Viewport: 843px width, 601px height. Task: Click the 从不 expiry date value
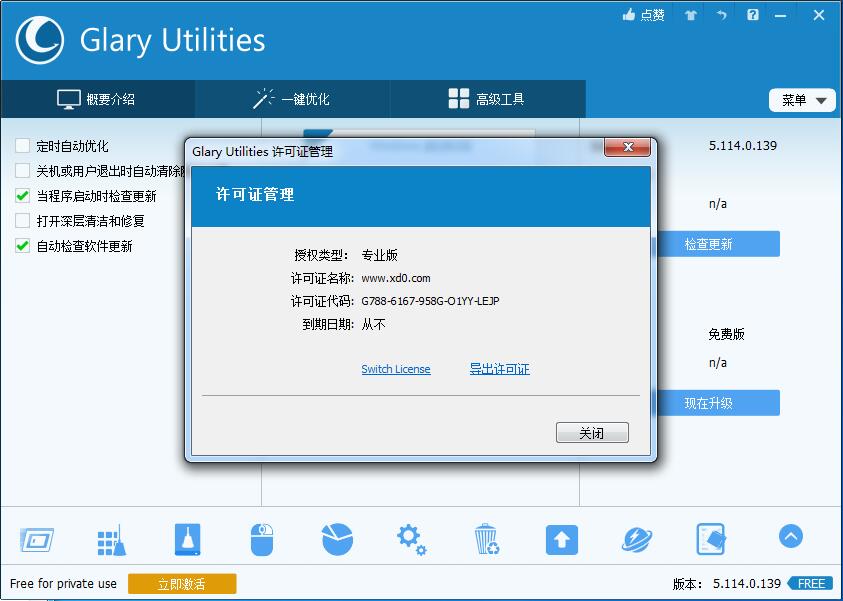tap(374, 325)
